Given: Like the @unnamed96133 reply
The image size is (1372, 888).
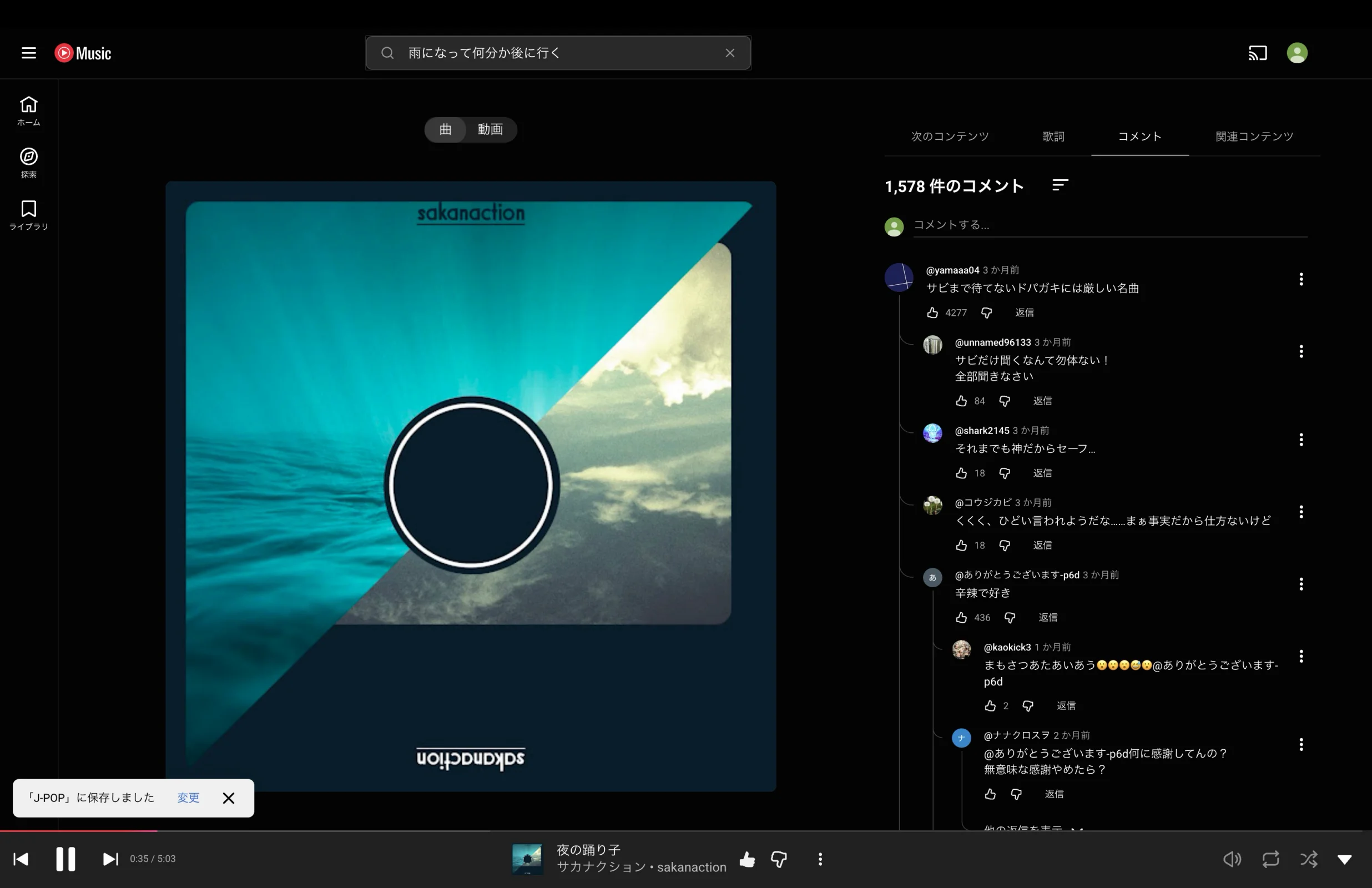Looking at the screenshot, I should tap(961, 401).
